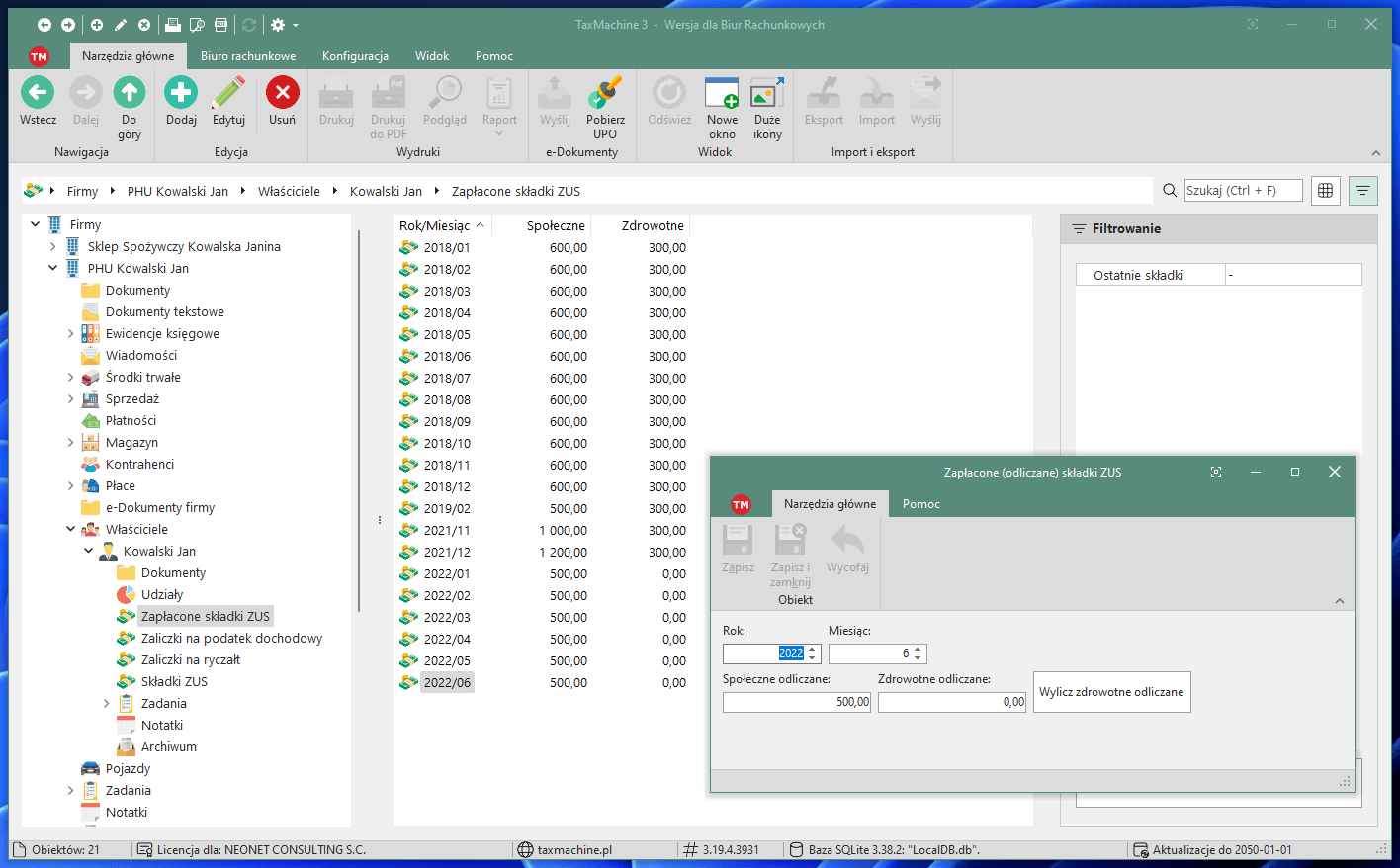The image size is (1400, 868).
Task: Click the green Dodaj add icon
Action: point(181,94)
